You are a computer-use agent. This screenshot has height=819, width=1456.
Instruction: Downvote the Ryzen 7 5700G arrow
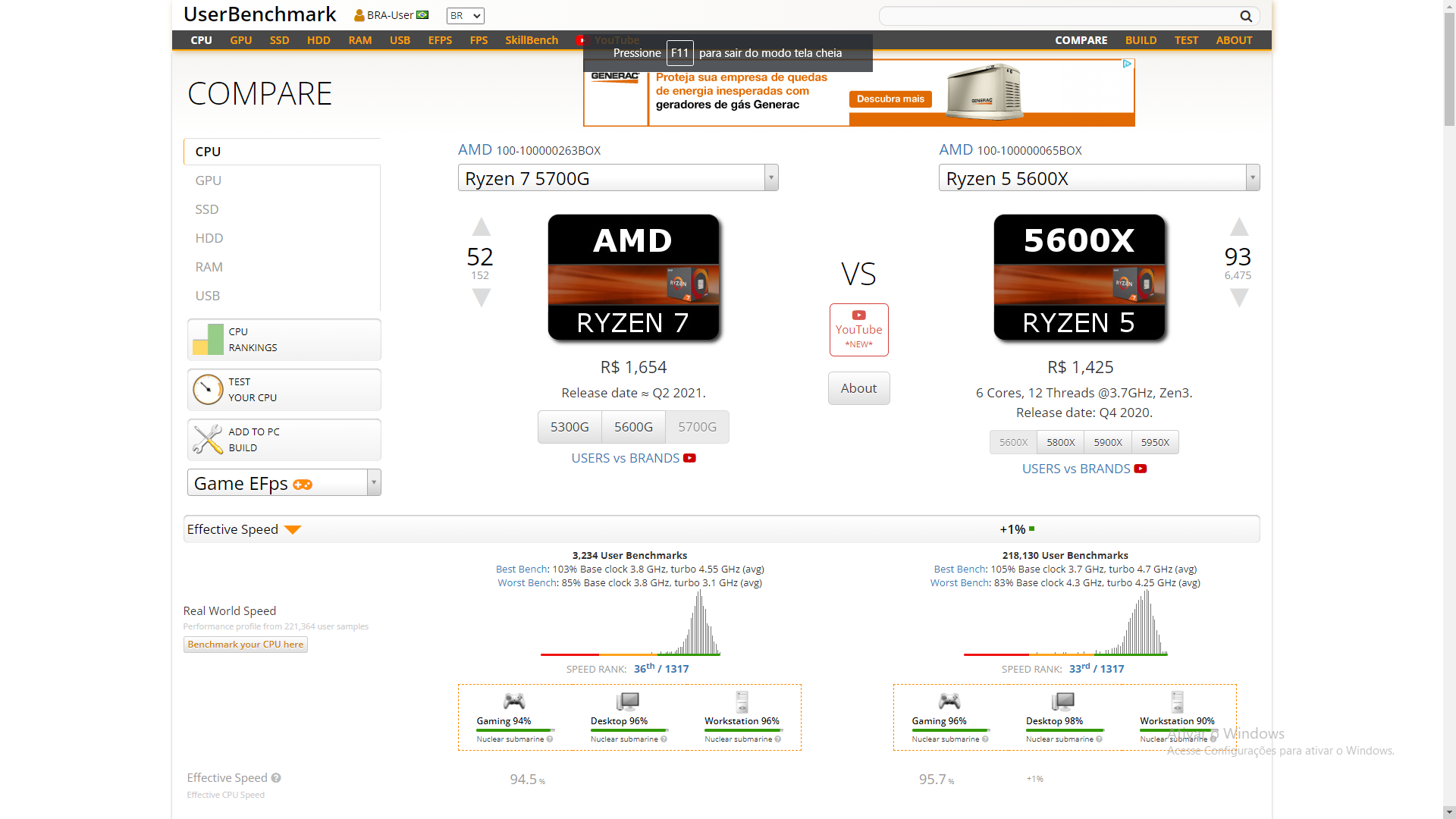tap(482, 297)
